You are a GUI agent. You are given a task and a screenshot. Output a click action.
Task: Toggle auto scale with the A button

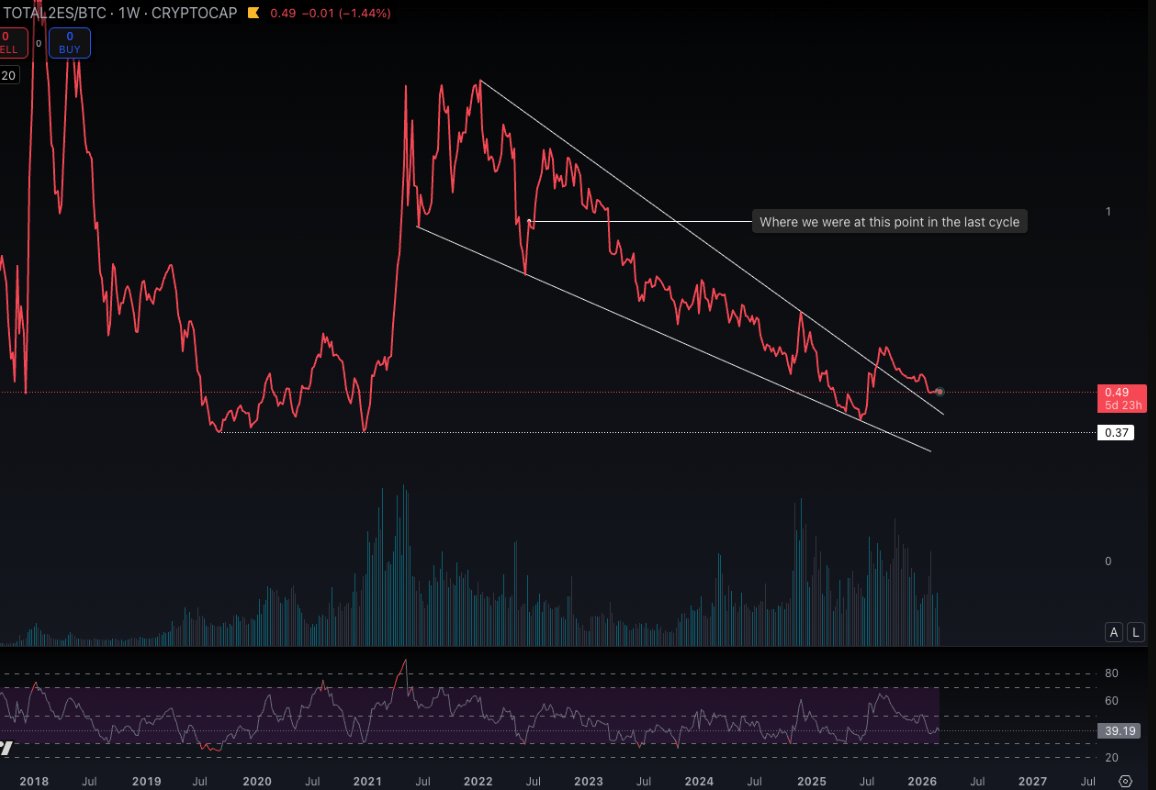1114,632
